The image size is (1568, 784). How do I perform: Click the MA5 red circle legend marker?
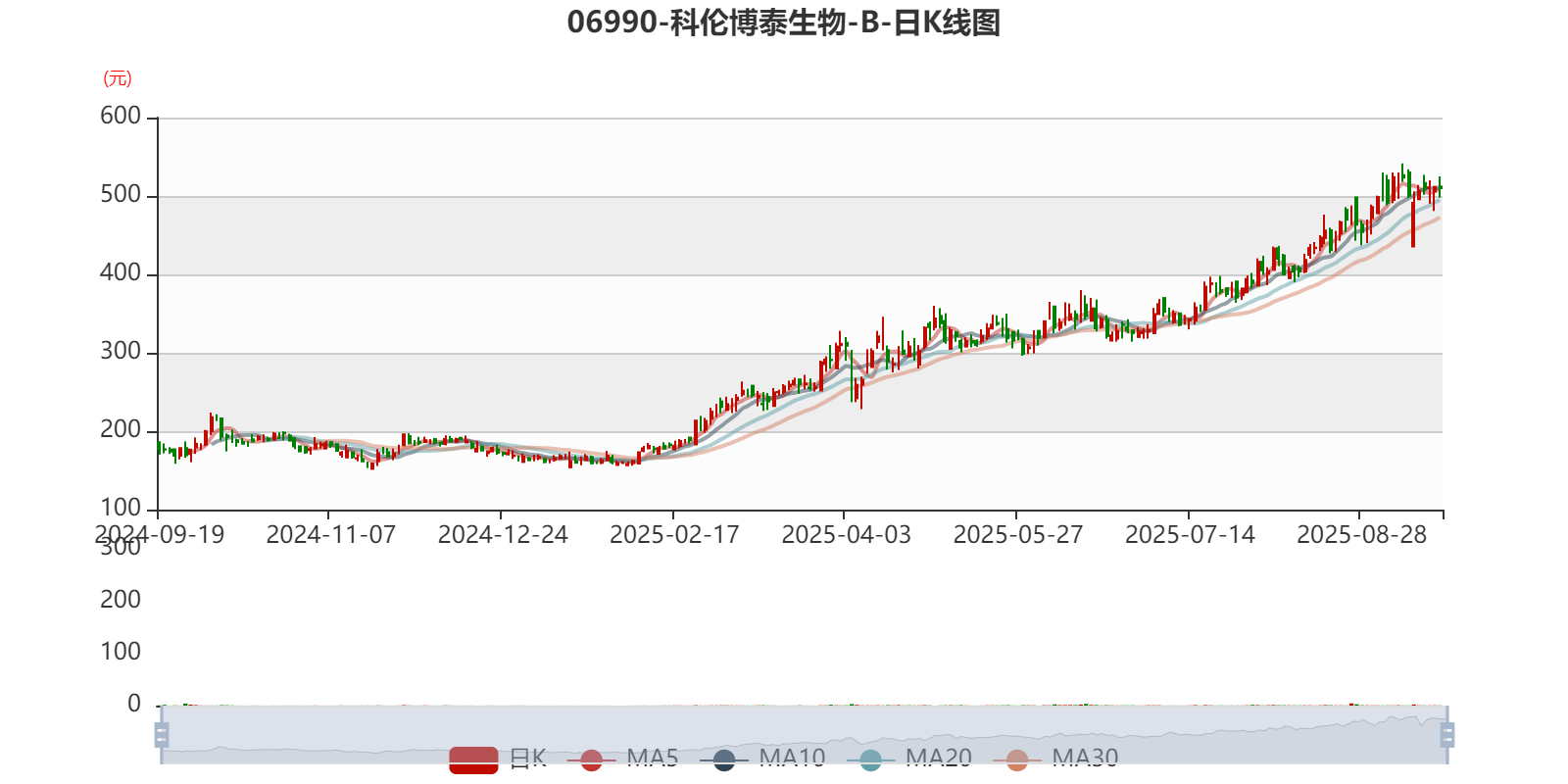(x=591, y=759)
